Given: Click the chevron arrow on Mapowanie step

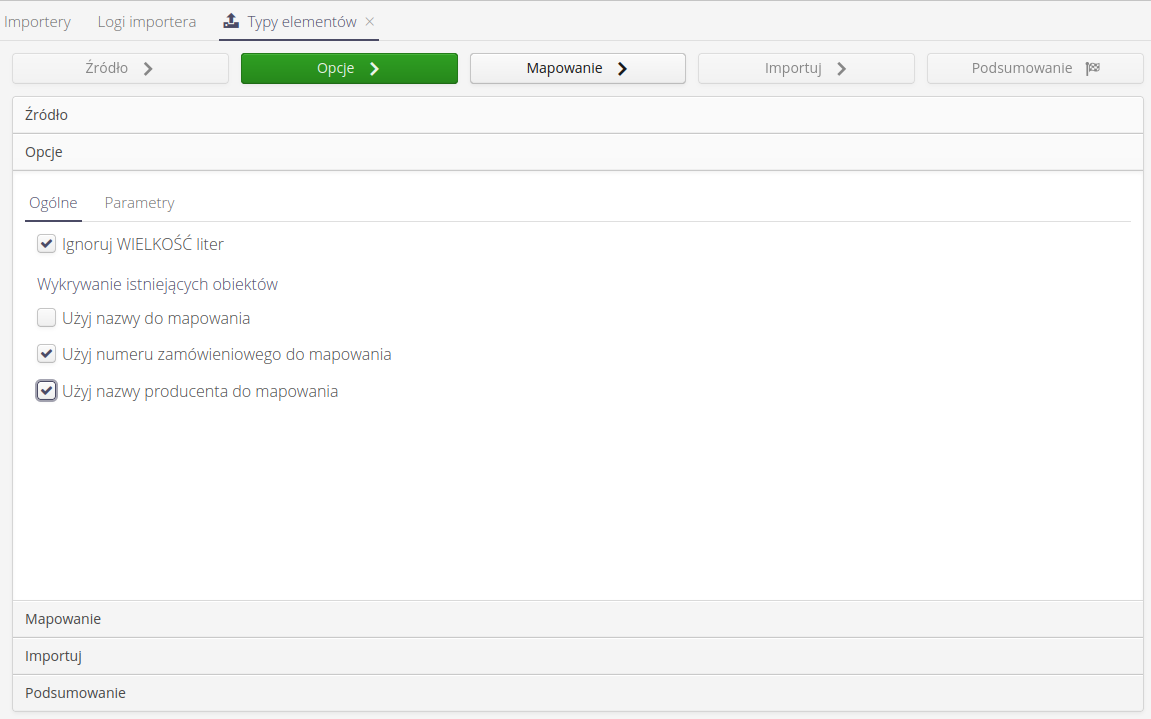Looking at the screenshot, I should 622,68.
